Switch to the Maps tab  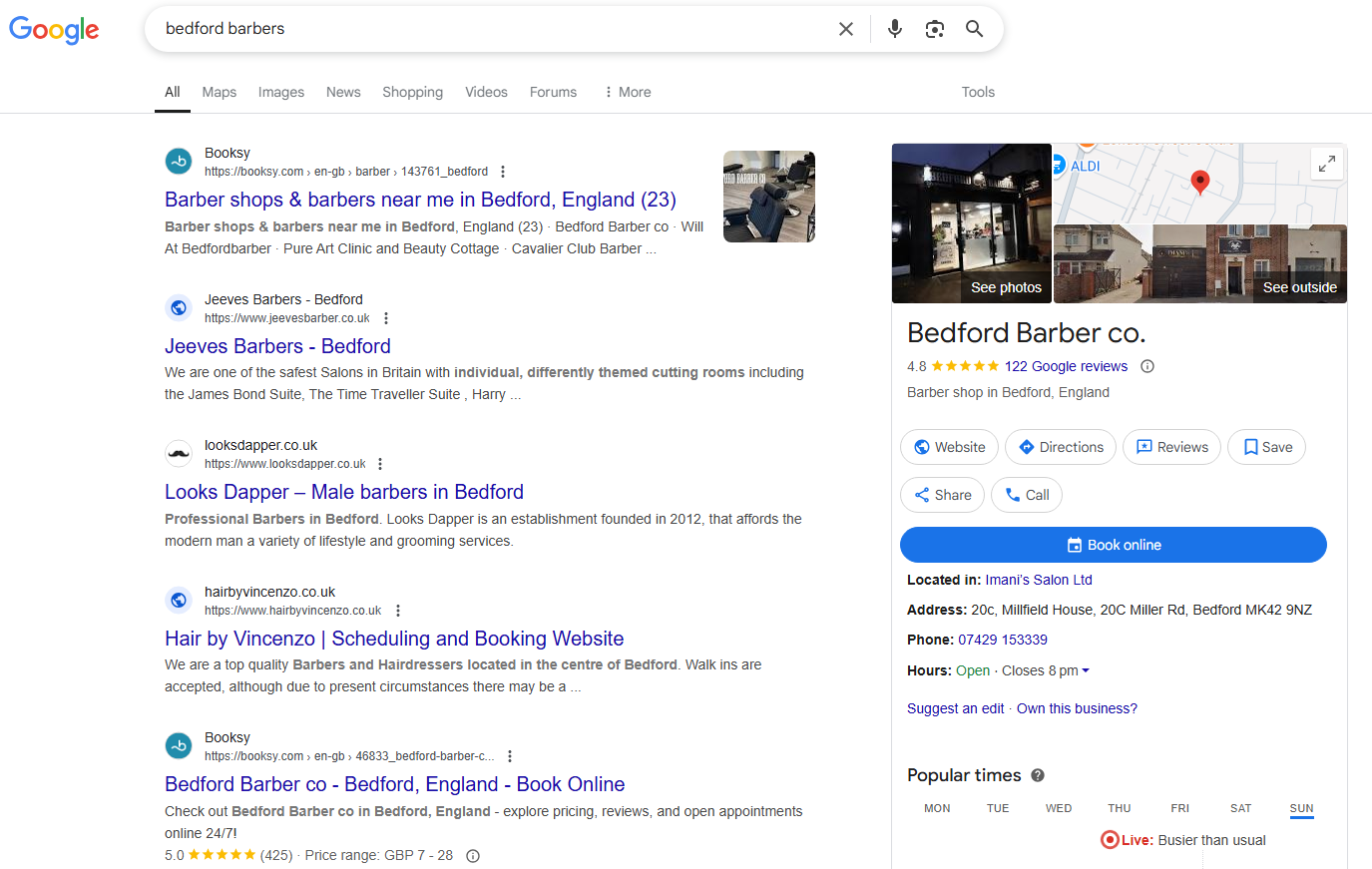coord(220,92)
